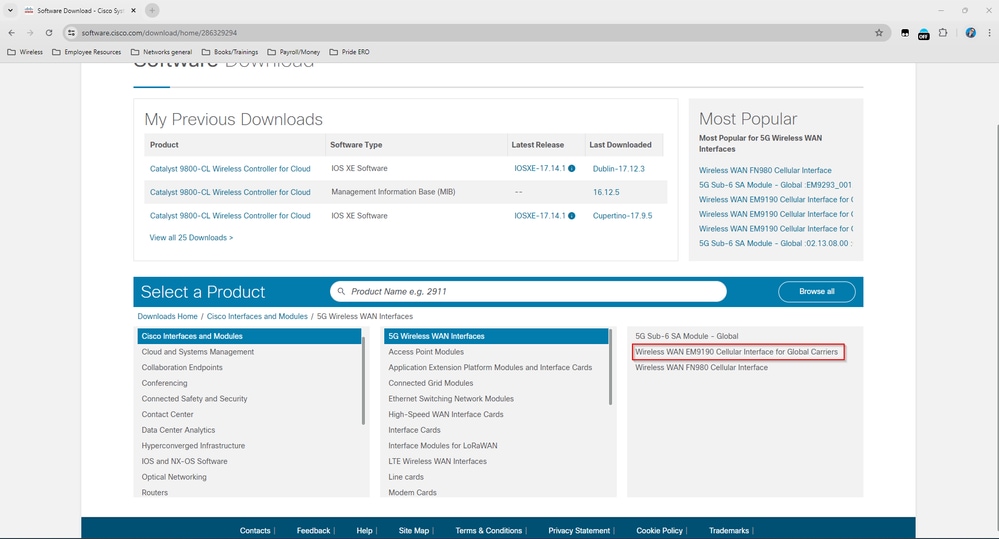Go back with the browser back arrow
Screen dimensions: 999x539
point(11,32)
